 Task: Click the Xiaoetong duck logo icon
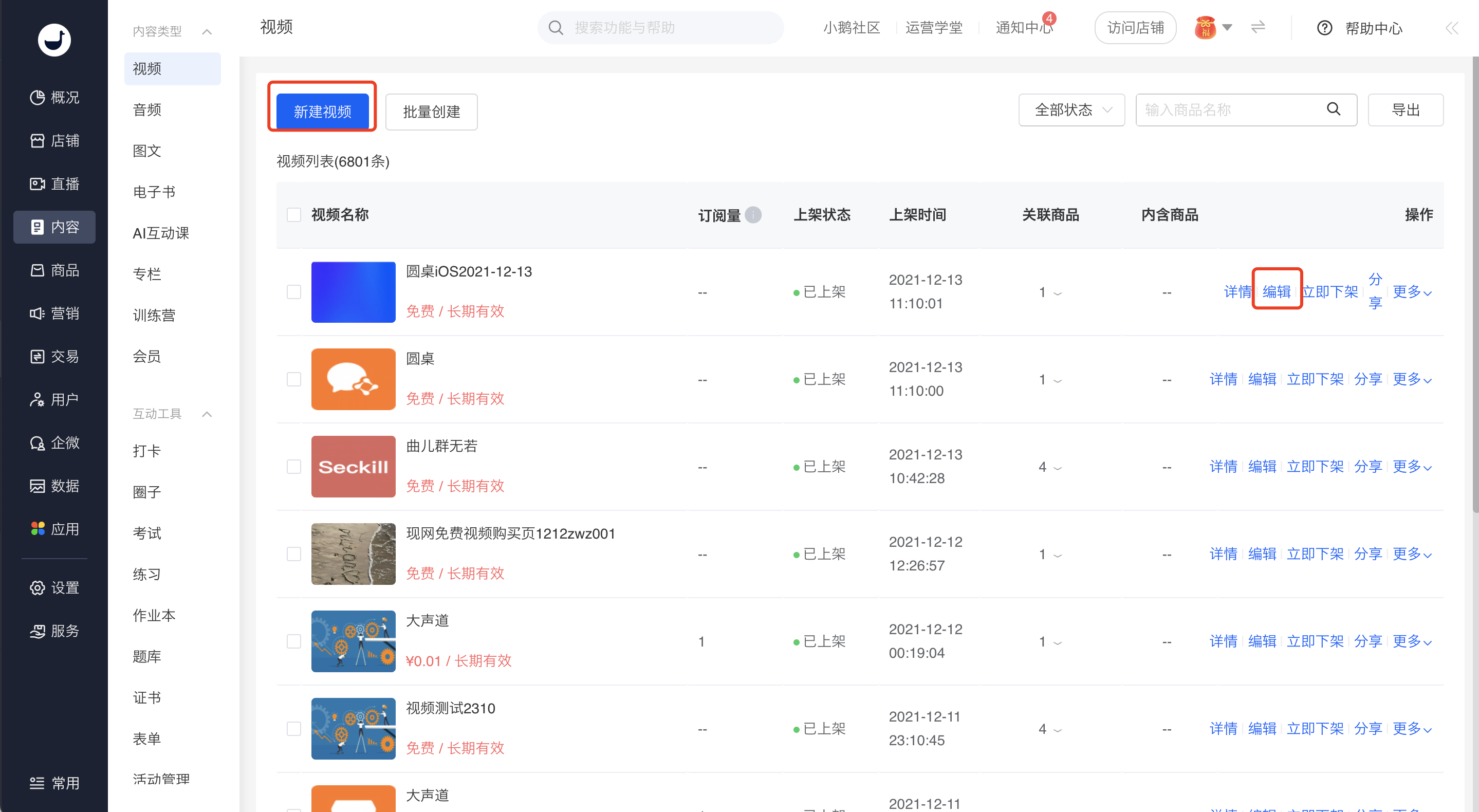(x=54, y=40)
